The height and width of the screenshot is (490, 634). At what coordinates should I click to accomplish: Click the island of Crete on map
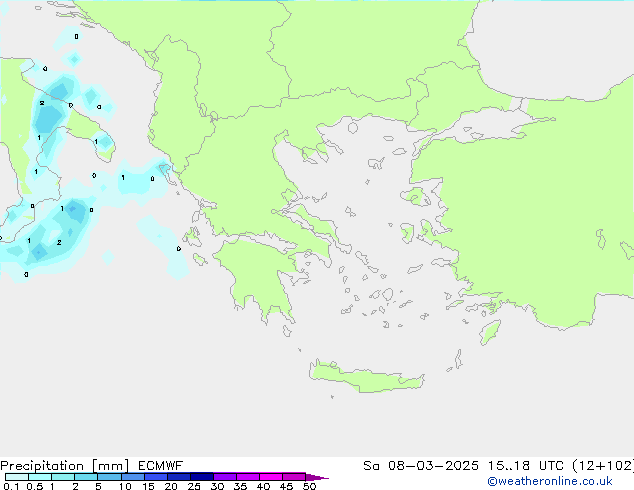tap(367, 376)
